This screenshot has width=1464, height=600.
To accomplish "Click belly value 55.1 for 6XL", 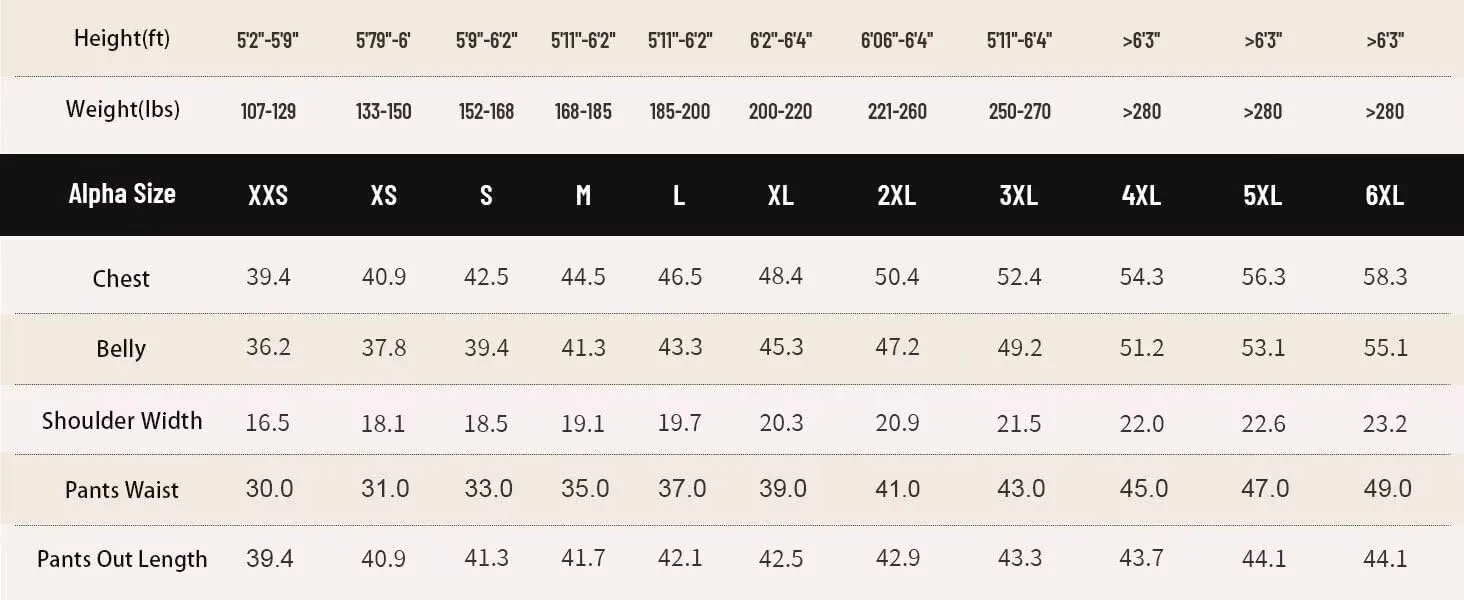I will (1385, 348).
